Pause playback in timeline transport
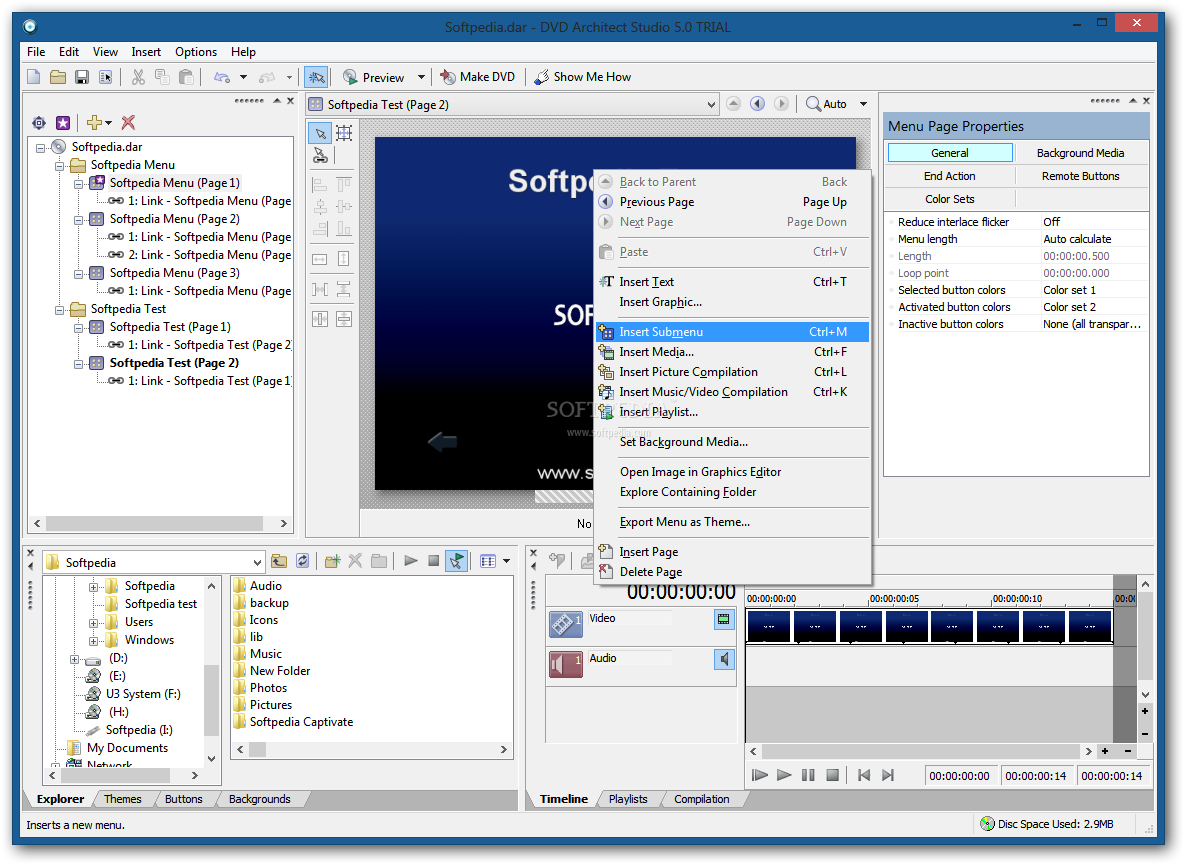 coord(808,775)
